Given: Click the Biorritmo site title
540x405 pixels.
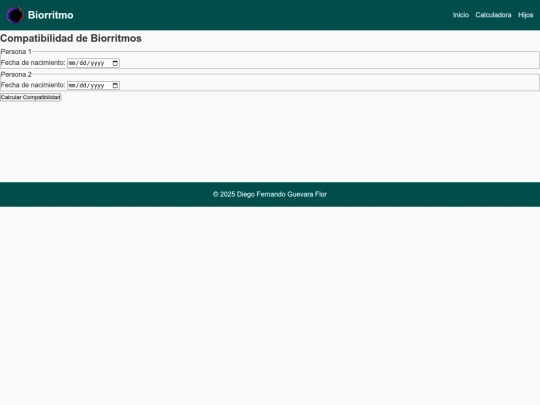Looking at the screenshot, I should pyautogui.click(x=51, y=15).
